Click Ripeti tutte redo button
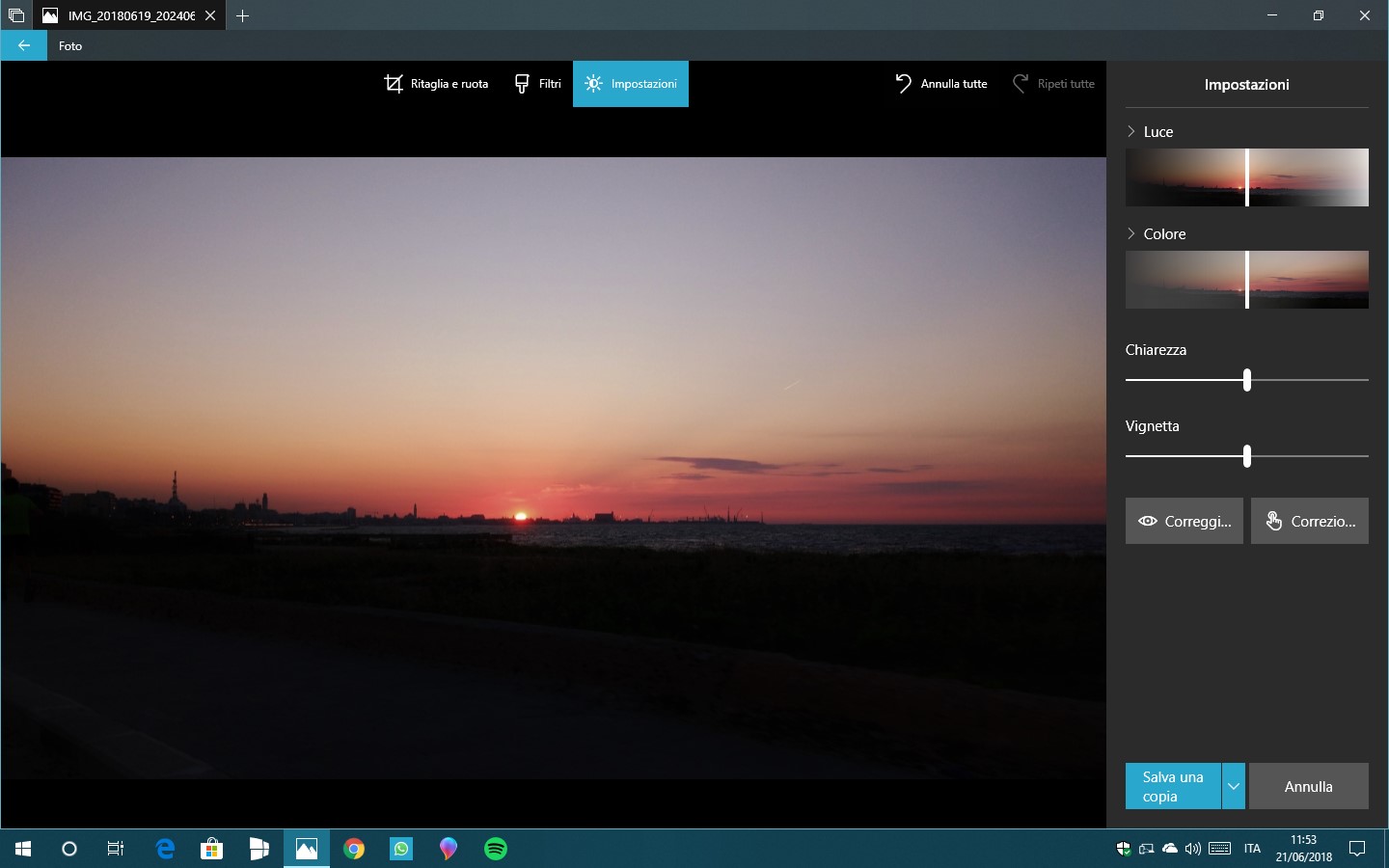This screenshot has height=868, width=1389. click(x=1053, y=84)
